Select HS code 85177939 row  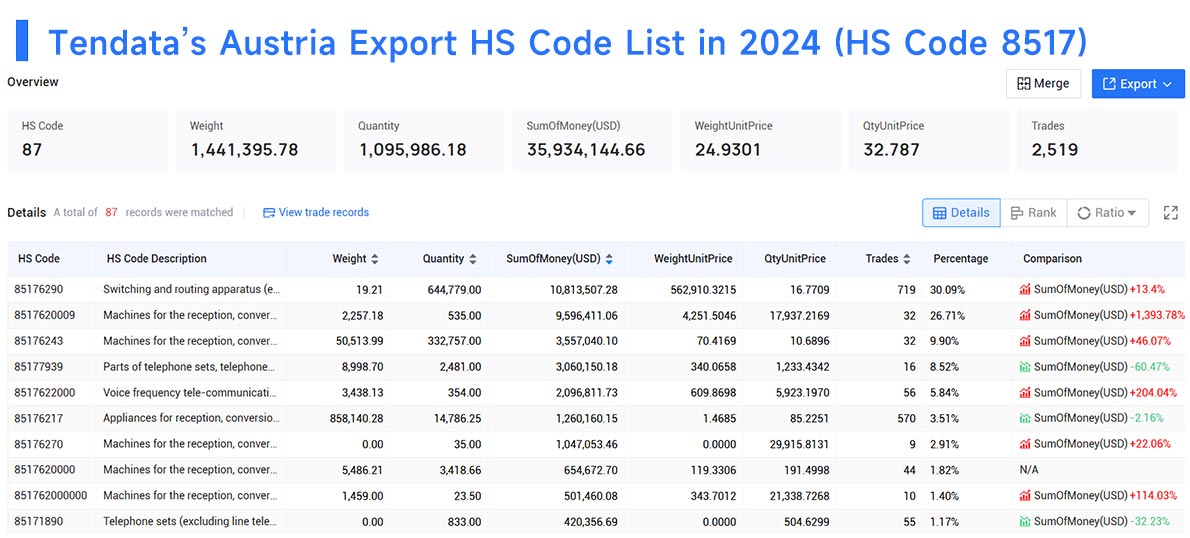point(596,367)
